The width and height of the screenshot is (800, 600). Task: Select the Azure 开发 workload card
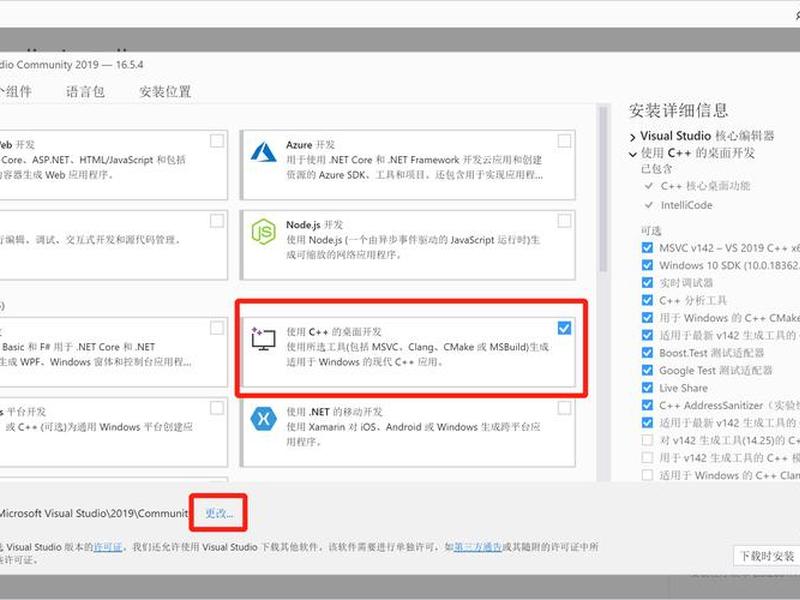(x=409, y=165)
